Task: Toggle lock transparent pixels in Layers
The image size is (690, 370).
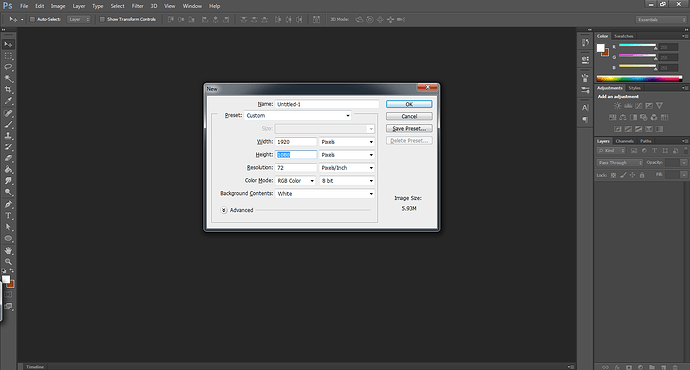Action: pyautogui.click(x=613, y=175)
